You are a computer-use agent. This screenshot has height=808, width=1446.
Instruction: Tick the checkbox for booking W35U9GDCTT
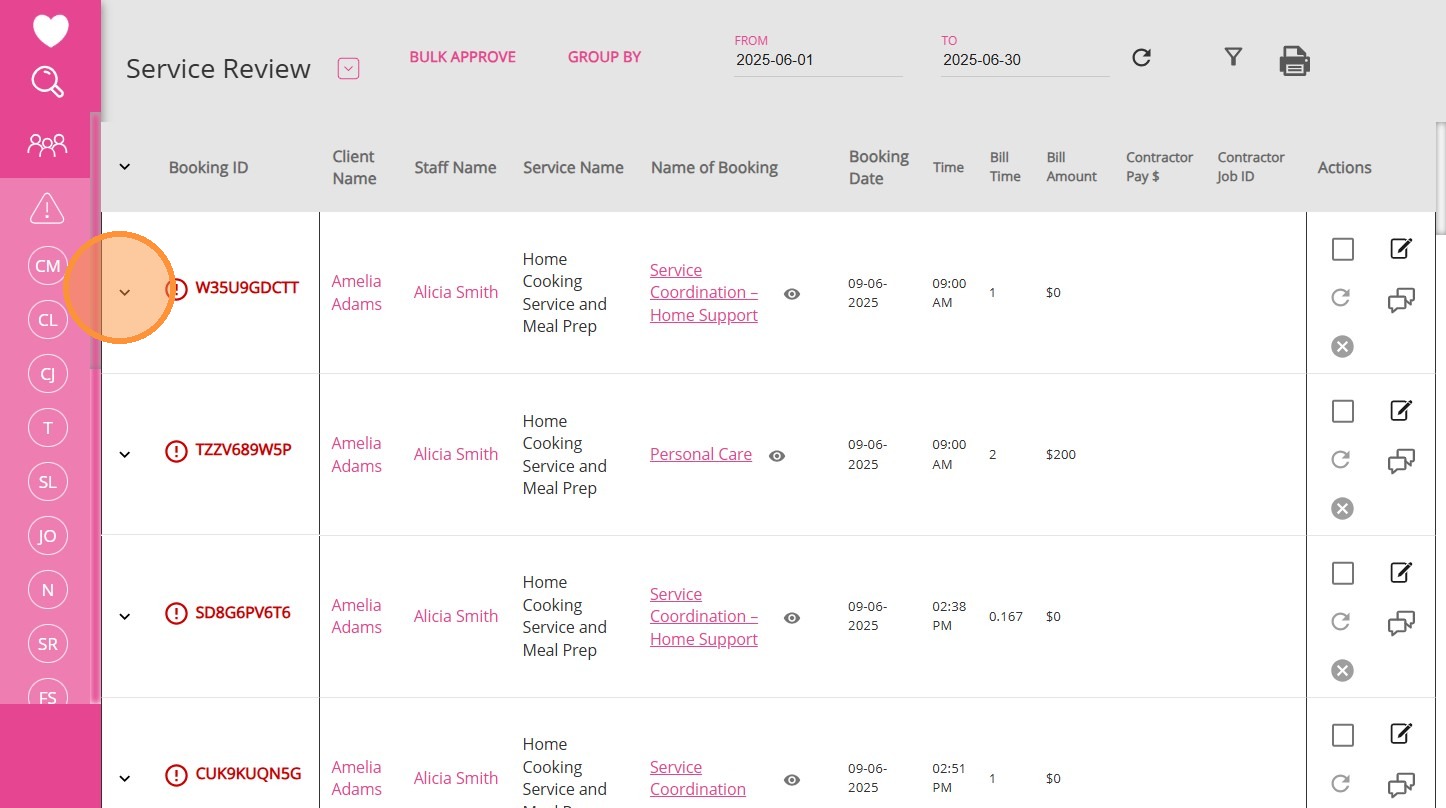[1343, 249]
